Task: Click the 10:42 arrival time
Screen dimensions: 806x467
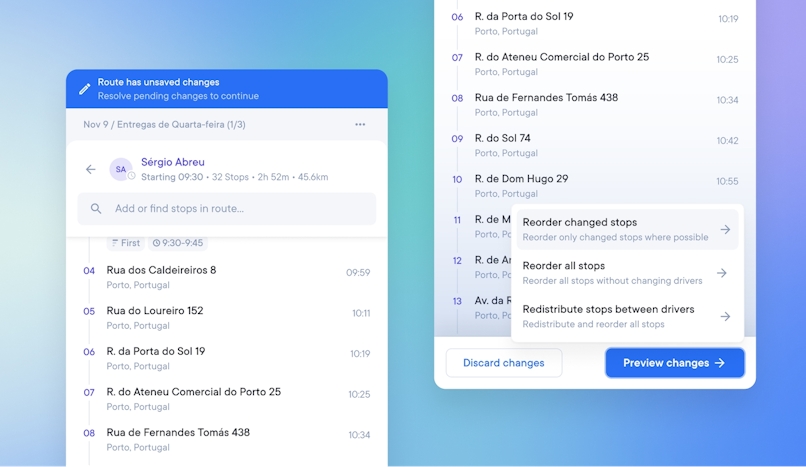Action: tap(727, 141)
